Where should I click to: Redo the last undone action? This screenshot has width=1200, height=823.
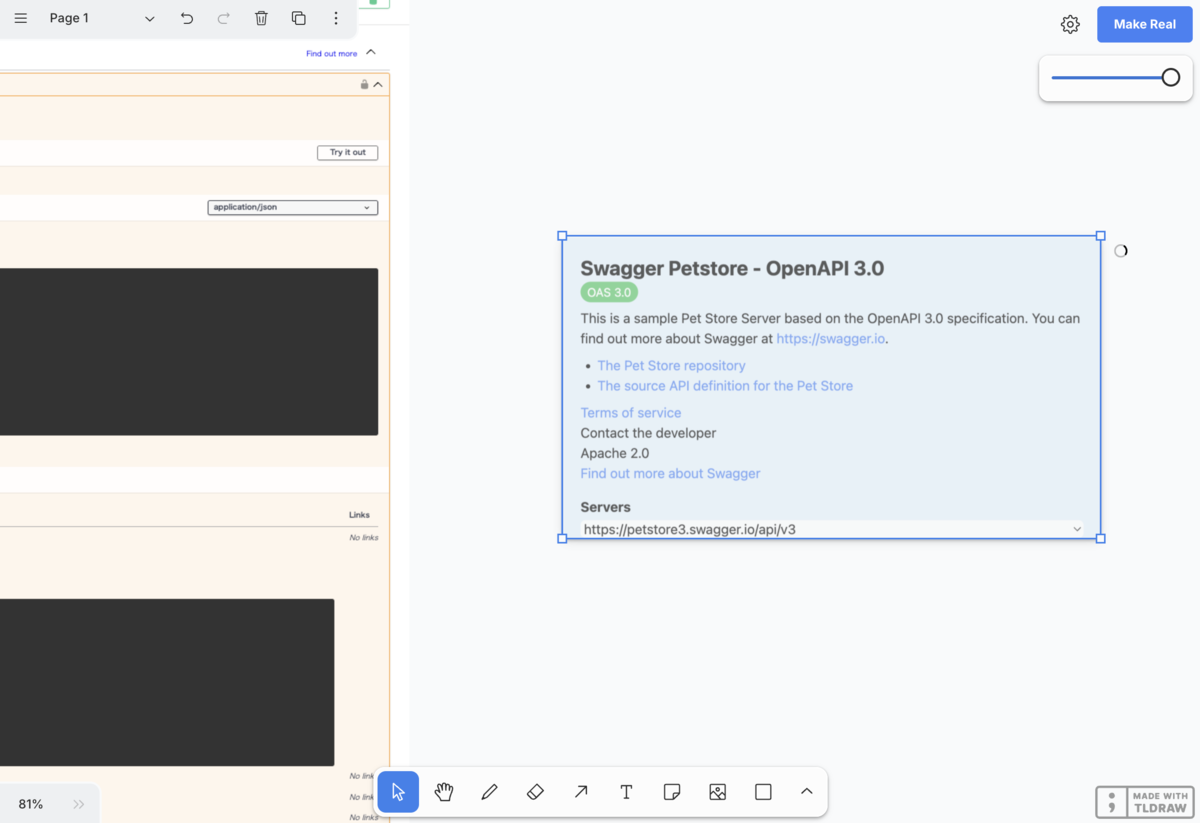224,18
